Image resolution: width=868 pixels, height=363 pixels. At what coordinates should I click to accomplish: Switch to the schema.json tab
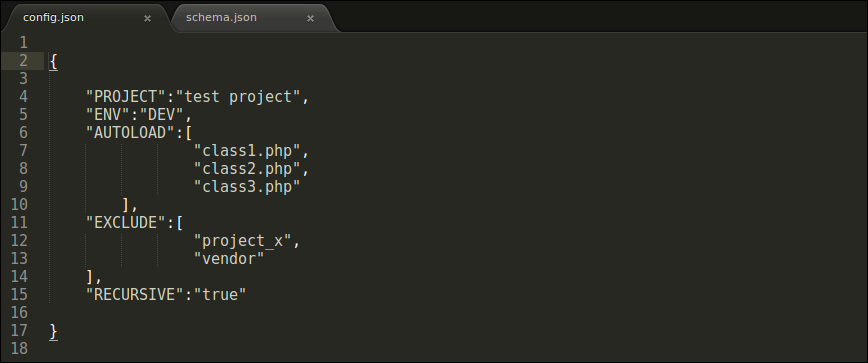(221, 17)
